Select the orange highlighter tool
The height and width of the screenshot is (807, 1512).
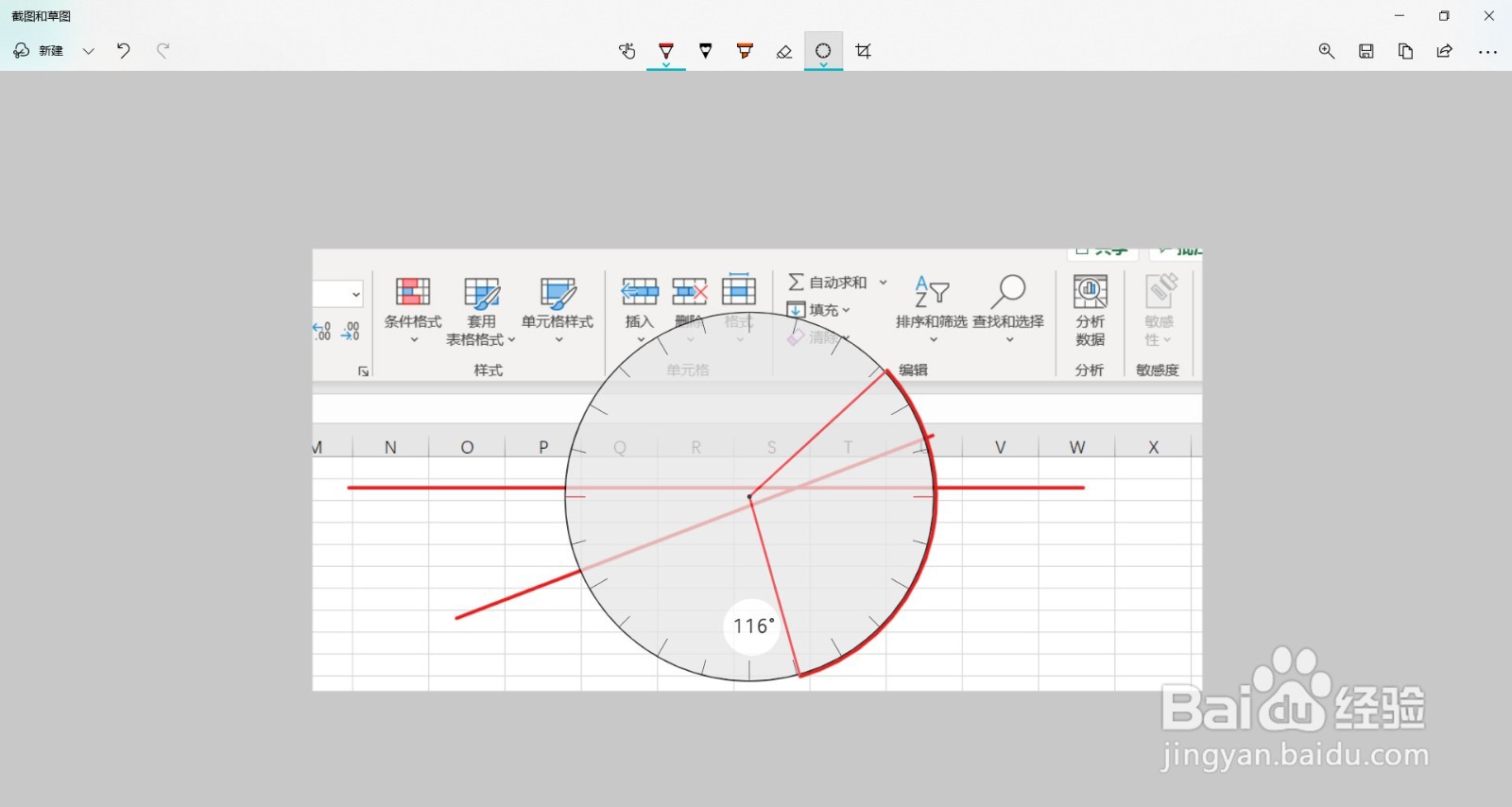[x=745, y=51]
